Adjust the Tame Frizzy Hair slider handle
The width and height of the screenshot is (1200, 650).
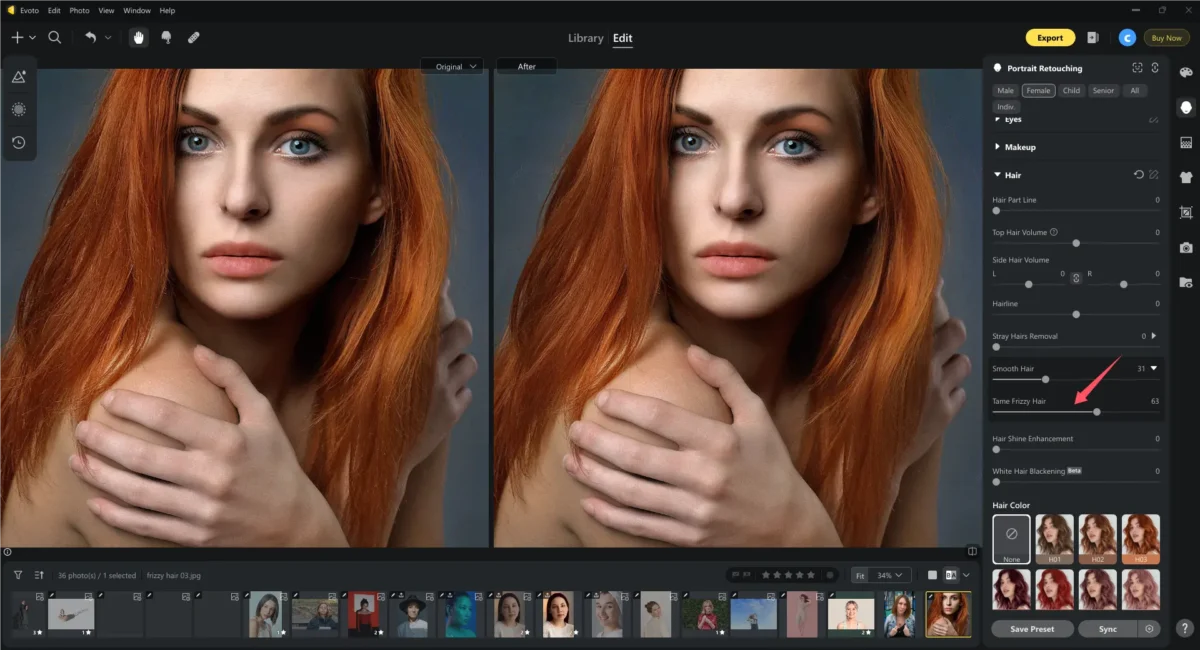click(1097, 411)
